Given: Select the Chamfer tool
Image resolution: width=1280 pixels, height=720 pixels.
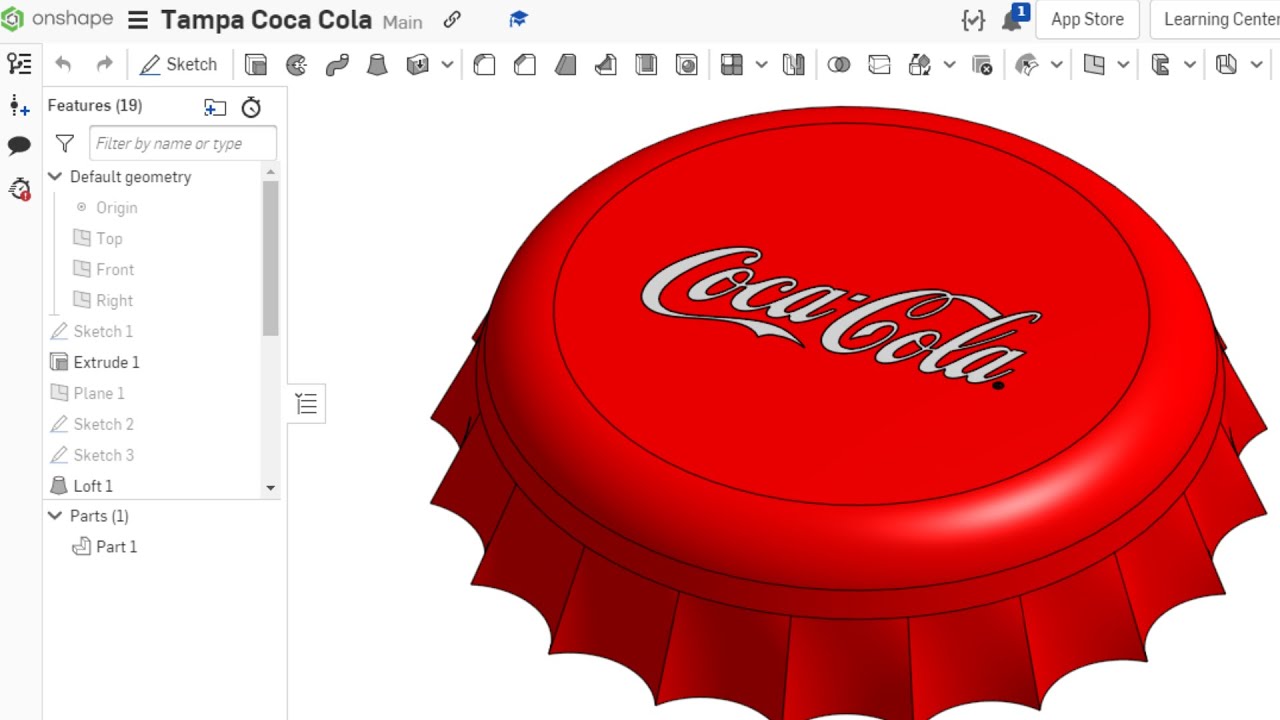Looking at the screenshot, I should [x=524, y=65].
